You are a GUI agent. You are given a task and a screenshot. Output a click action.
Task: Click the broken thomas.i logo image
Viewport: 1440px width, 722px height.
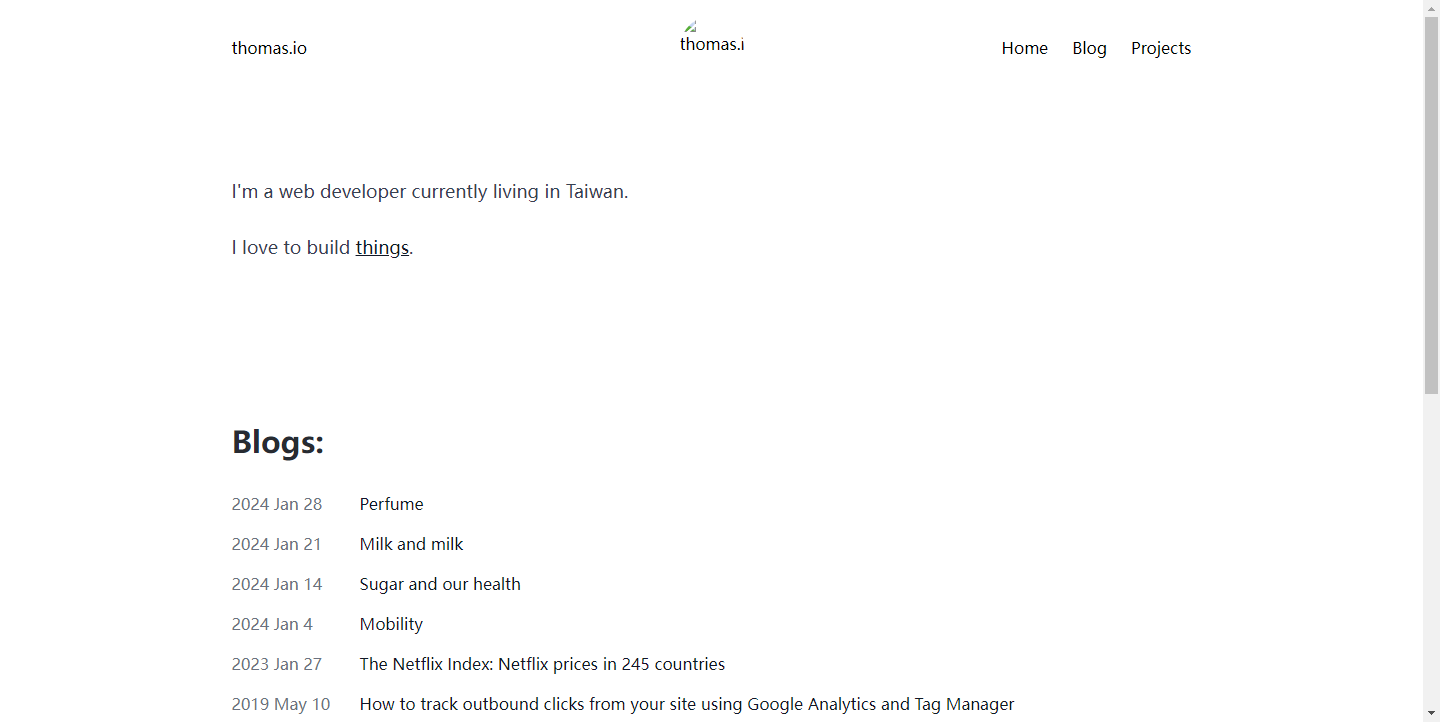coord(712,38)
